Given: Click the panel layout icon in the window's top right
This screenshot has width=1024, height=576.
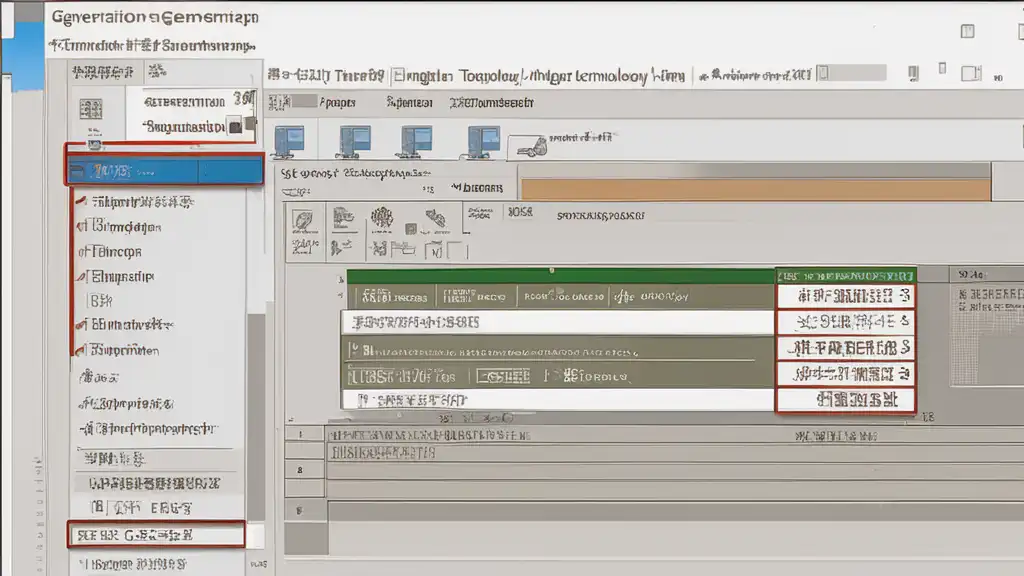Looking at the screenshot, I should point(967,31).
